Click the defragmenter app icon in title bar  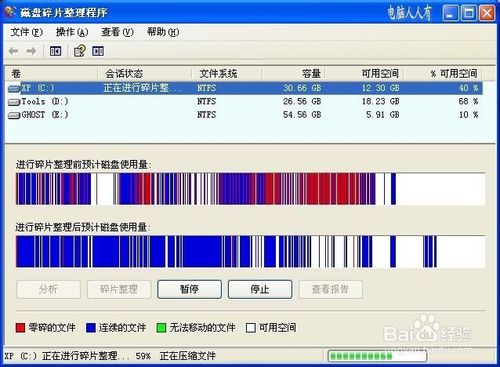(10, 12)
